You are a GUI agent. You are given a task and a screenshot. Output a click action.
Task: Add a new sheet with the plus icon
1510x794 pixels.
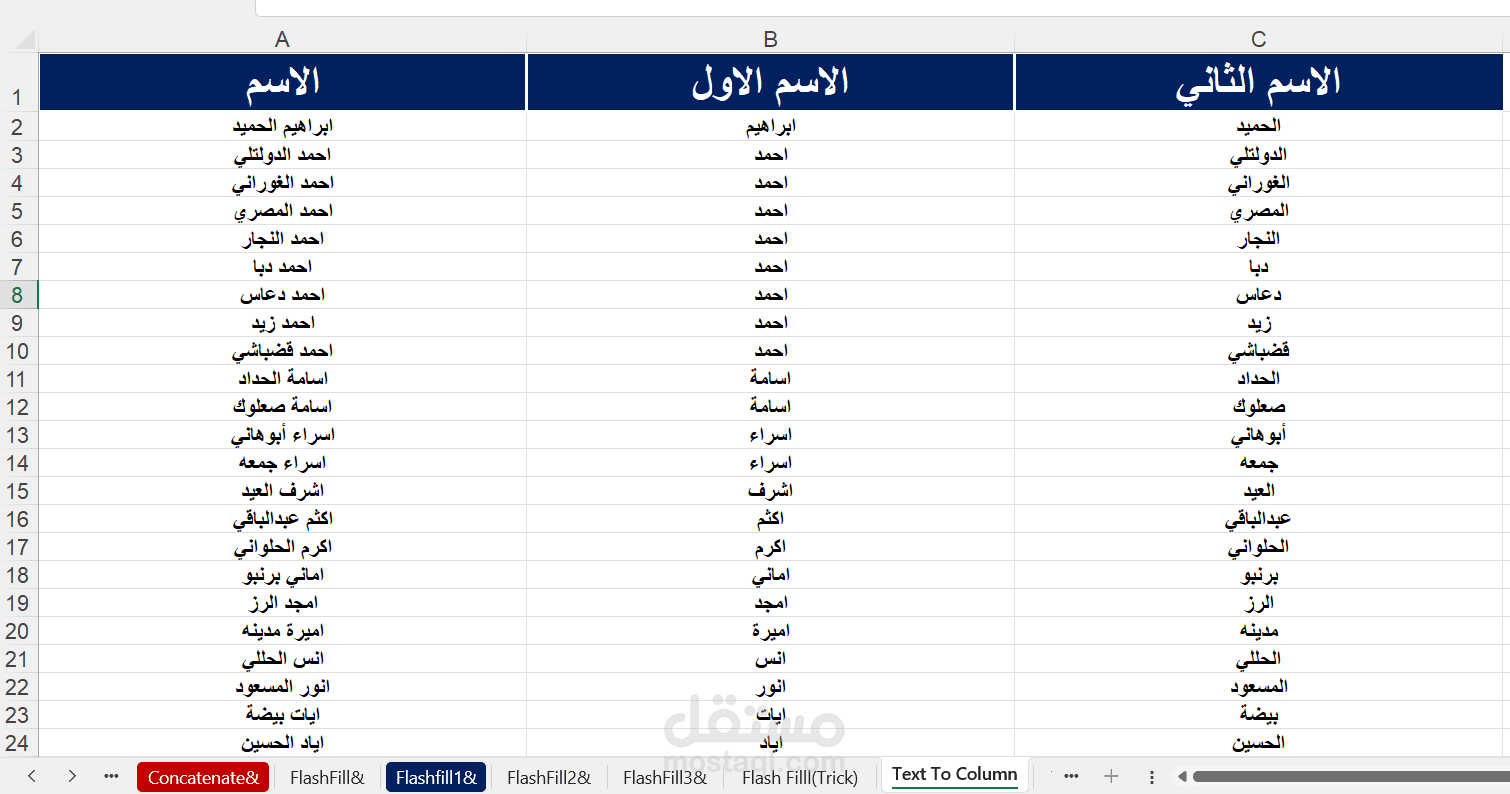(1111, 776)
